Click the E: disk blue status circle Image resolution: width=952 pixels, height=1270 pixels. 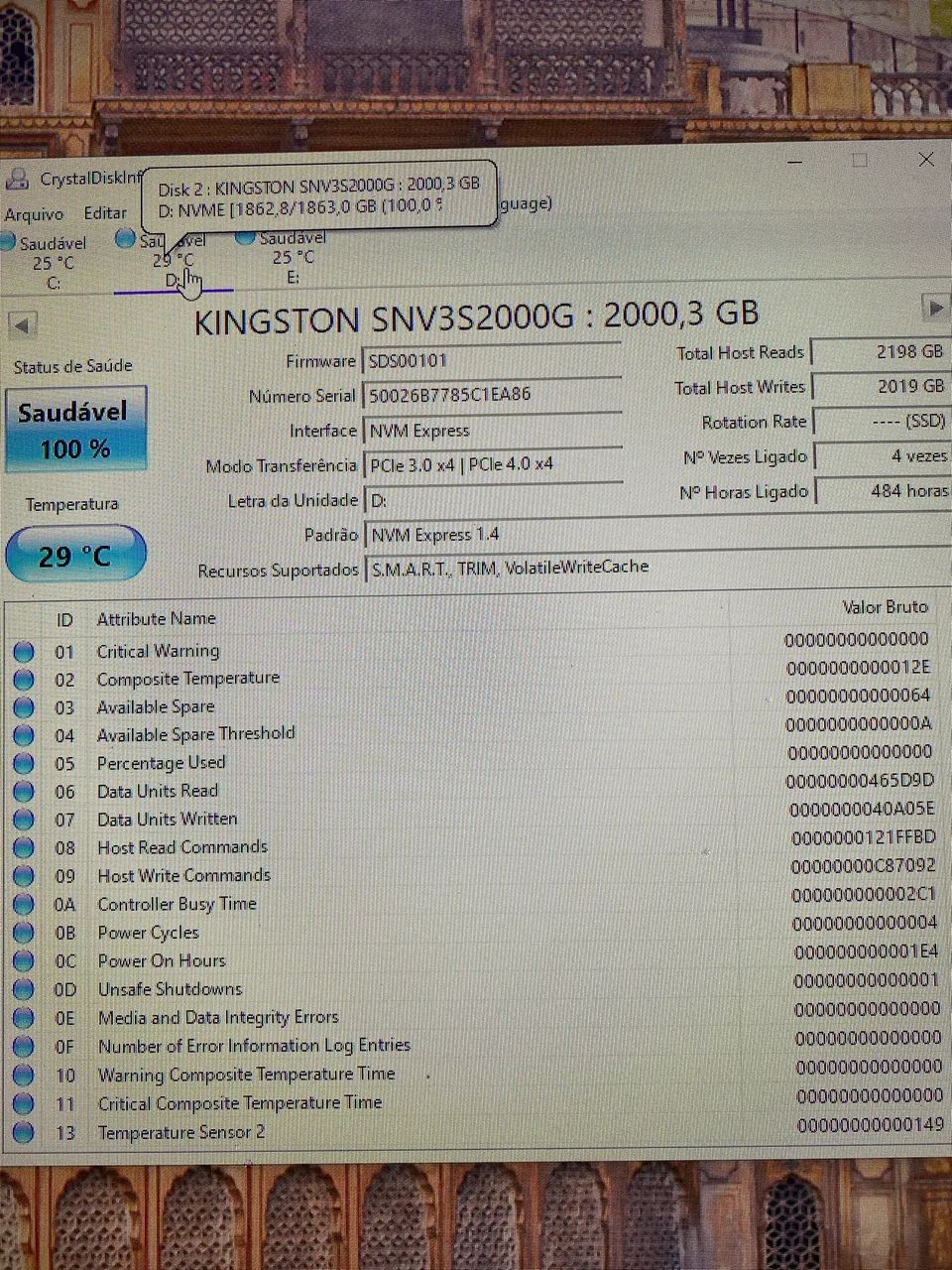[x=246, y=236]
